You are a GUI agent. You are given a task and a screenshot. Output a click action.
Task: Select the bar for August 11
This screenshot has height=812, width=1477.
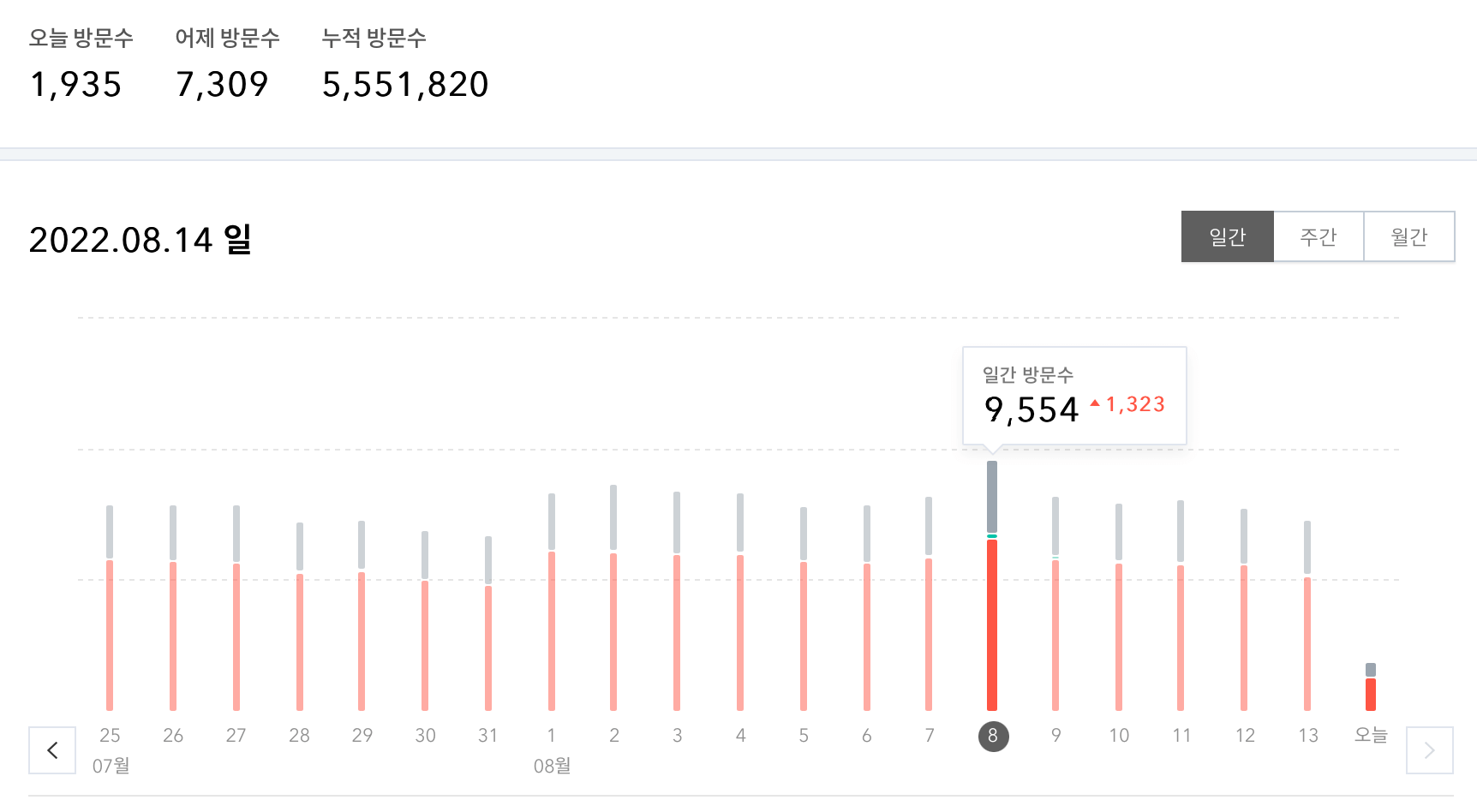click(1181, 606)
